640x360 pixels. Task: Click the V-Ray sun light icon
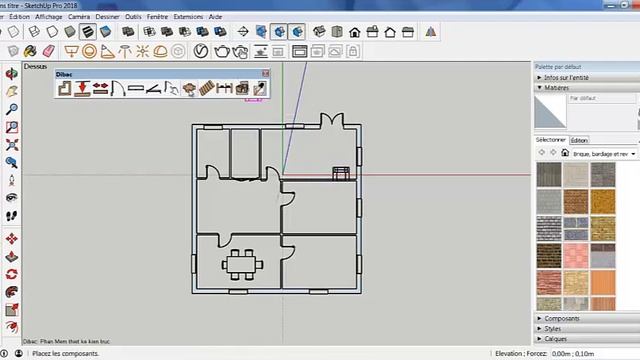click(142, 51)
